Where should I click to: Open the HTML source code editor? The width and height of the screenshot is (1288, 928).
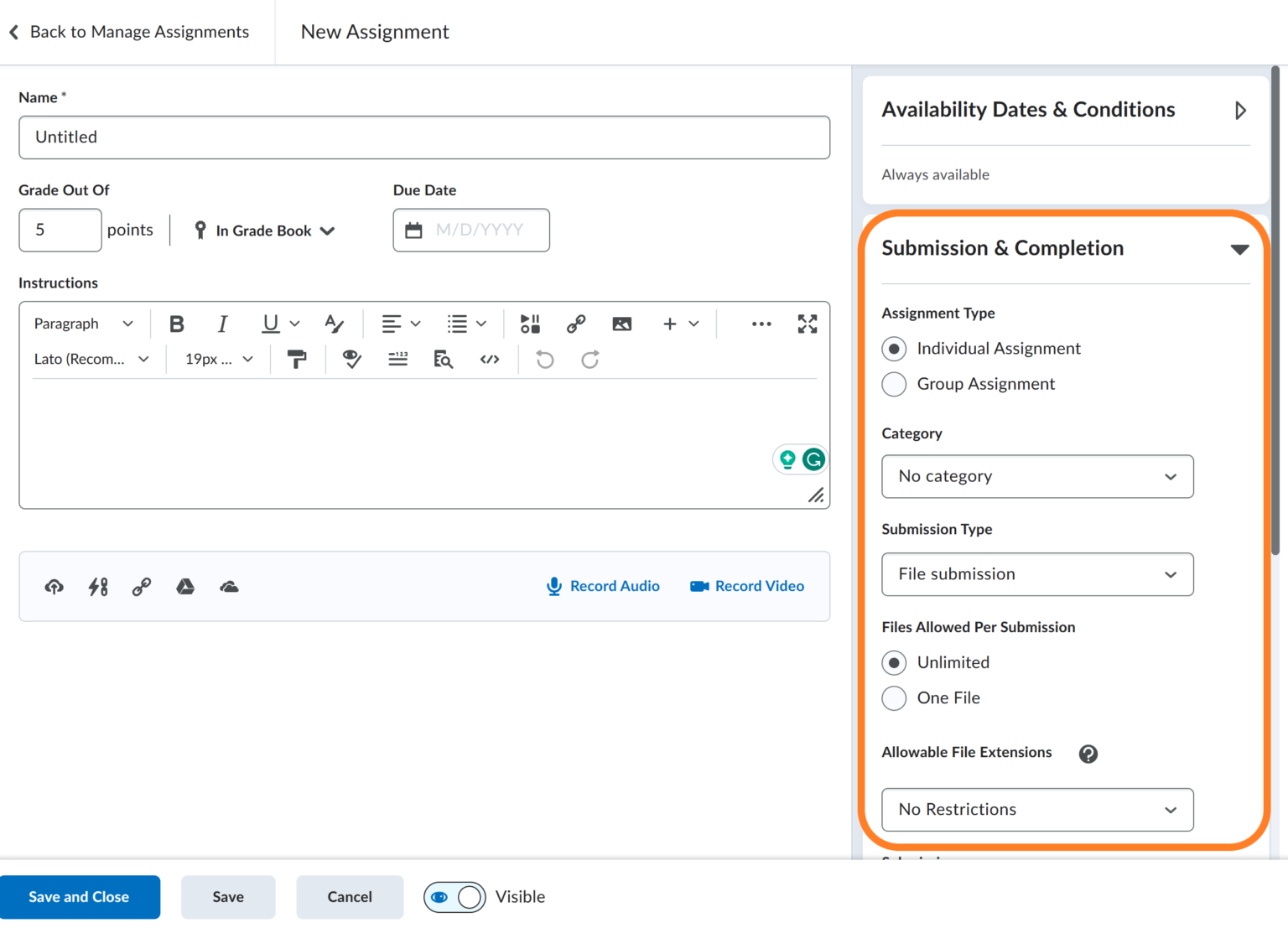[x=490, y=359]
